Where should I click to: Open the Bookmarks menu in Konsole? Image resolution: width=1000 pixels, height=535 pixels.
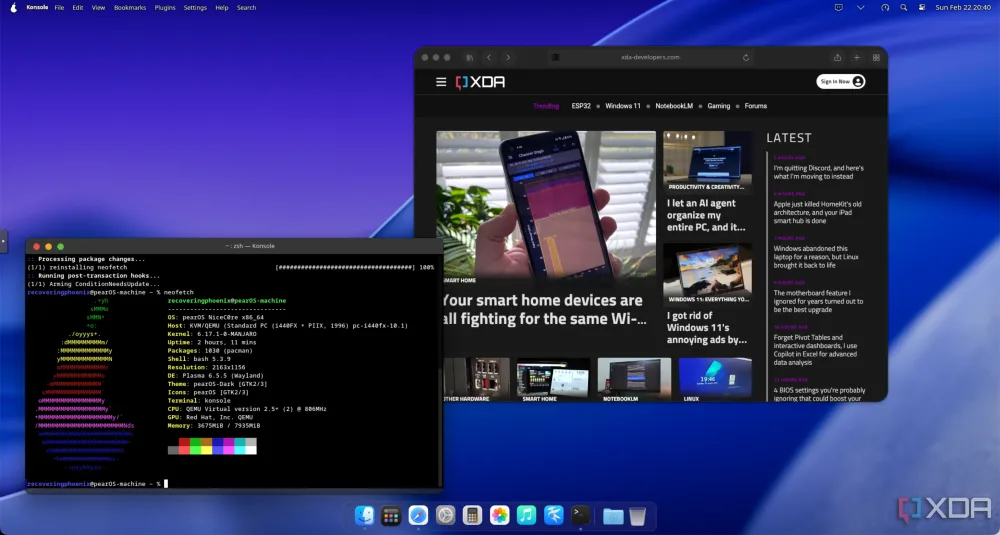[130, 8]
